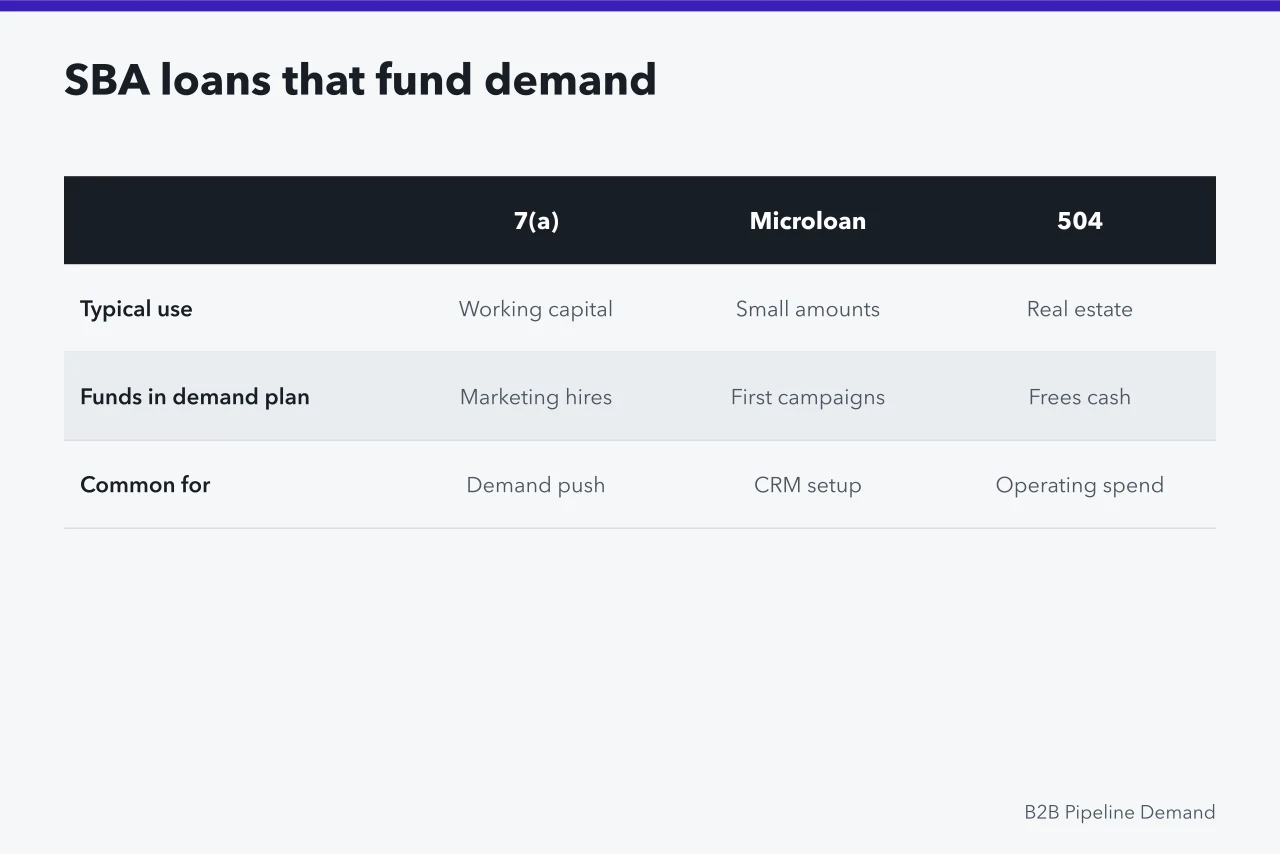Image resolution: width=1280 pixels, height=854 pixels.
Task: Click the 'CRM setup' cell
Action: tap(808, 485)
